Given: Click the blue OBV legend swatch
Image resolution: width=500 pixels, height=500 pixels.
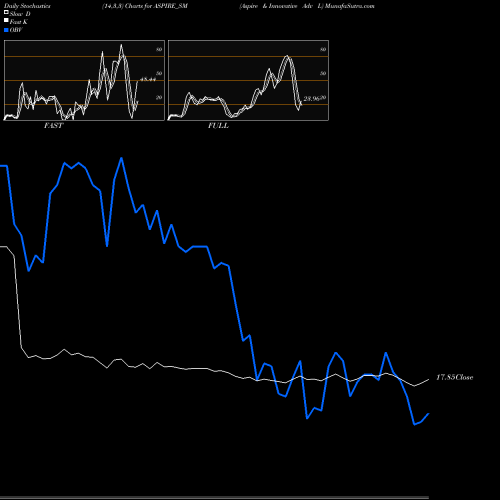Looking at the screenshot, I should pyautogui.click(x=6, y=30).
